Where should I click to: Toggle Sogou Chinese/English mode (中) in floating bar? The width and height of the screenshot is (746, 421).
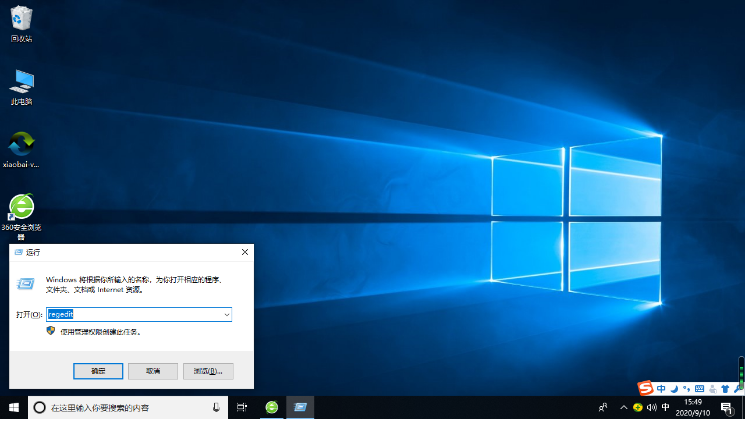pos(661,388)
